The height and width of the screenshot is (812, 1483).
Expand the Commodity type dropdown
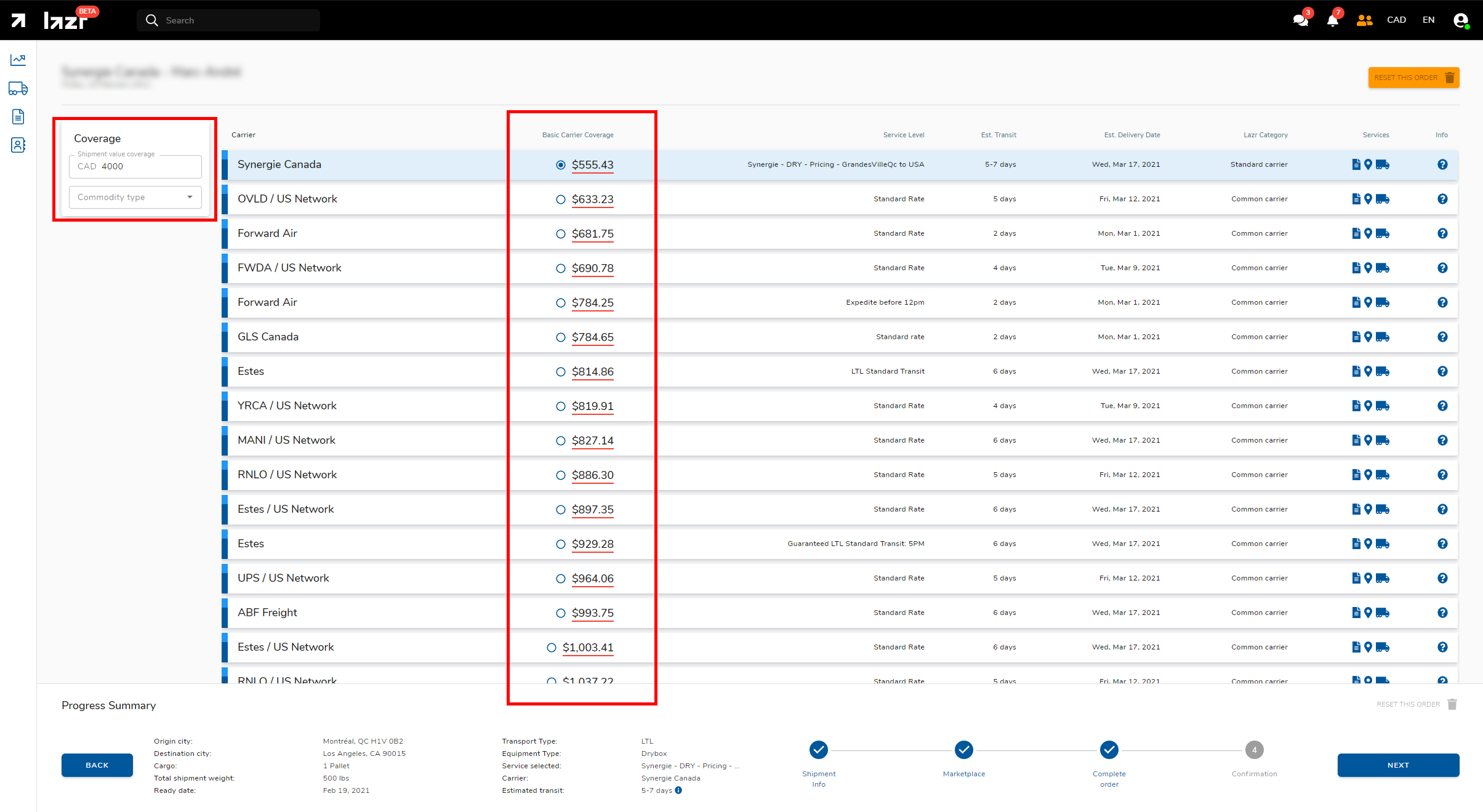(135, 198)
